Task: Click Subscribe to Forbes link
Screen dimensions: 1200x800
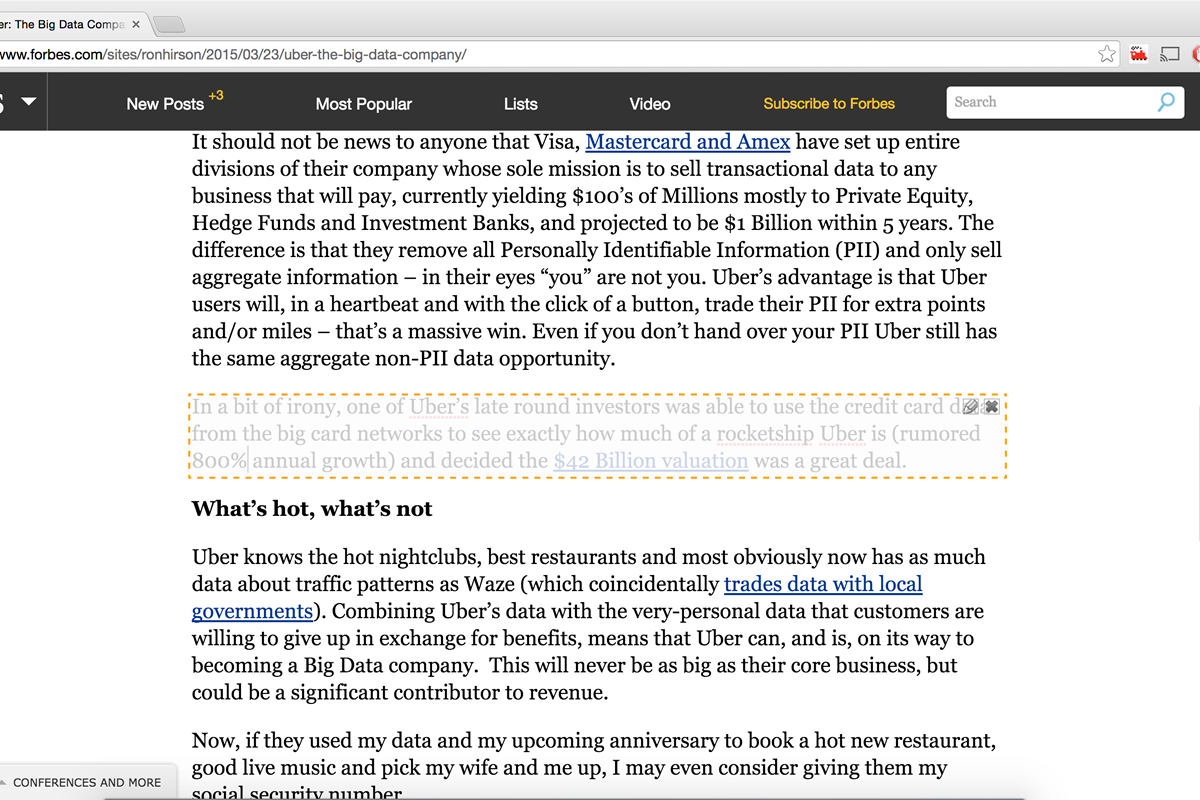Action: tap(829, 104)
